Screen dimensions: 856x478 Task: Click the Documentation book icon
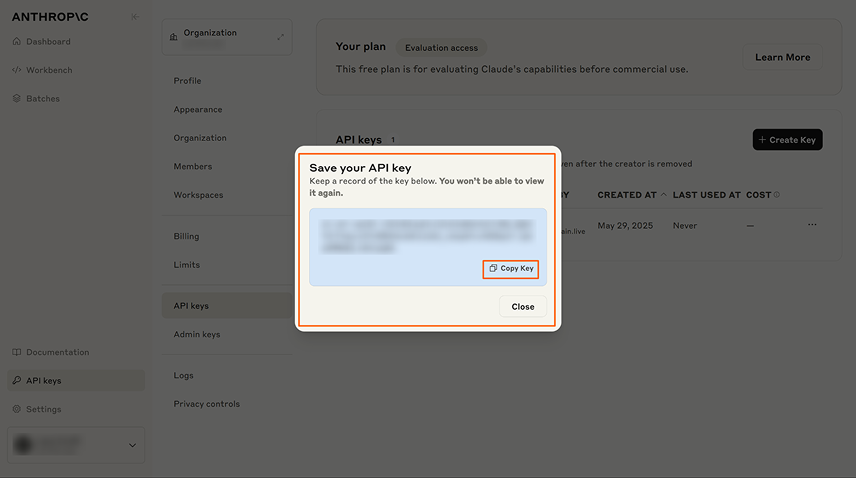click(16, 352)
